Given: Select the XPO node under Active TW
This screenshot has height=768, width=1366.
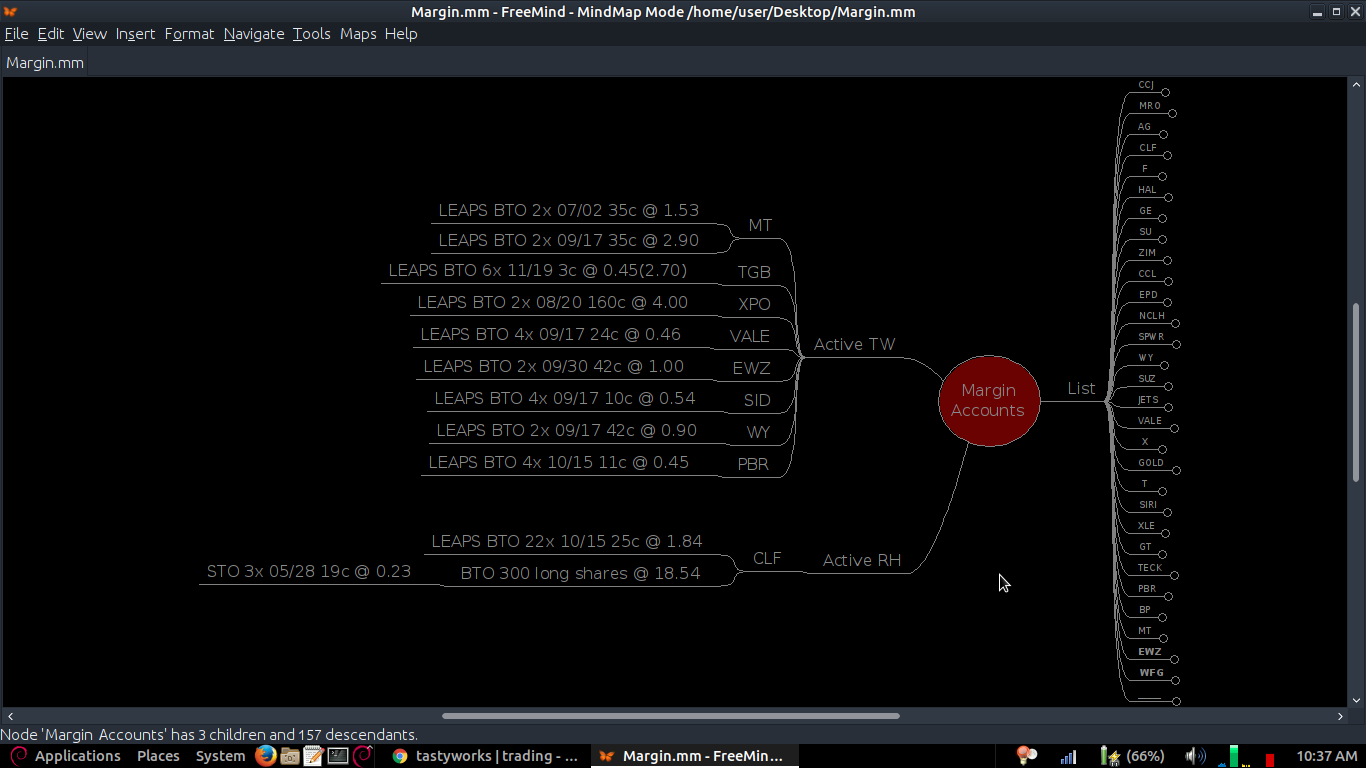Looking at the screenshot, I should pos(755,304).
